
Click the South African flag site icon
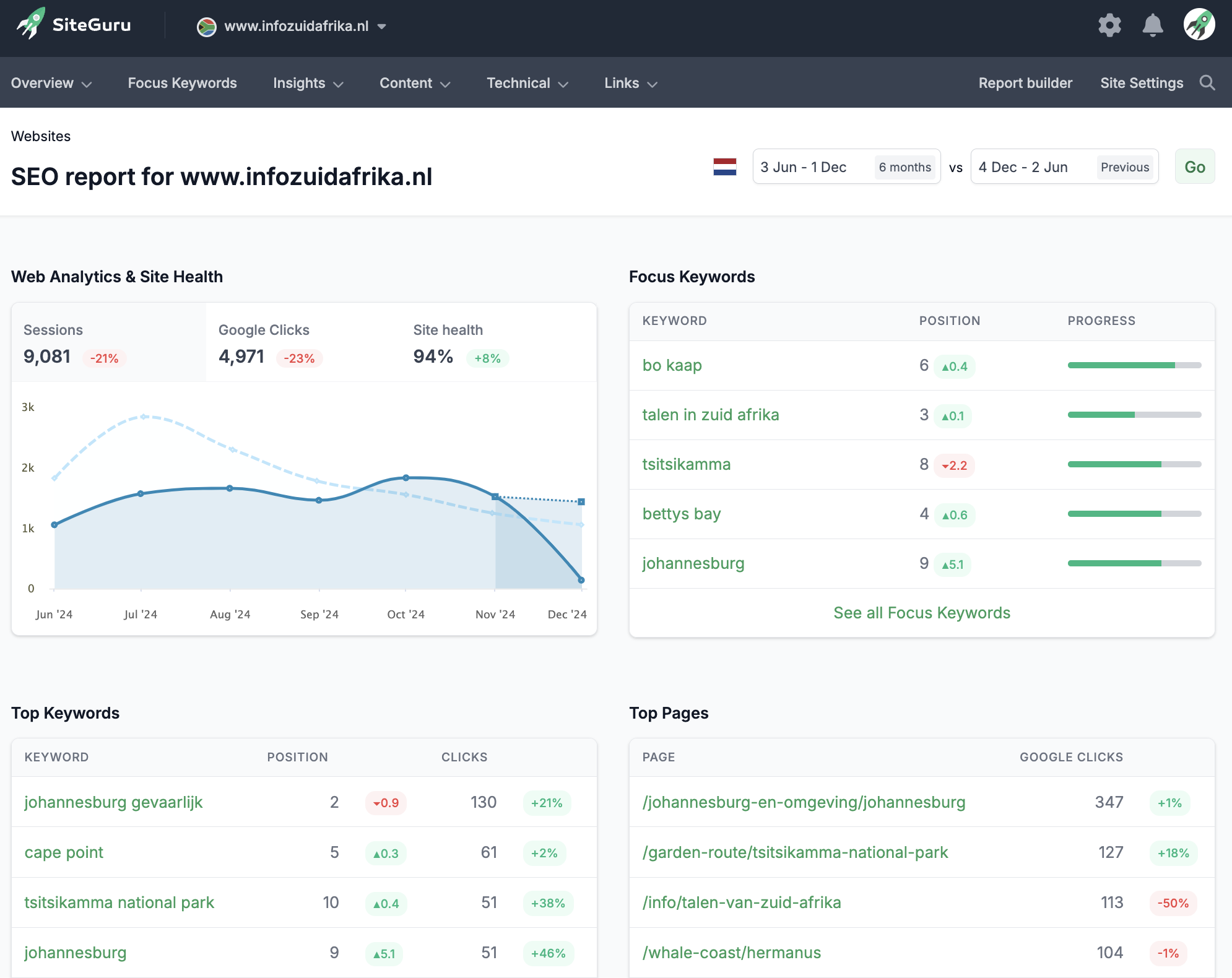(206, 26)
